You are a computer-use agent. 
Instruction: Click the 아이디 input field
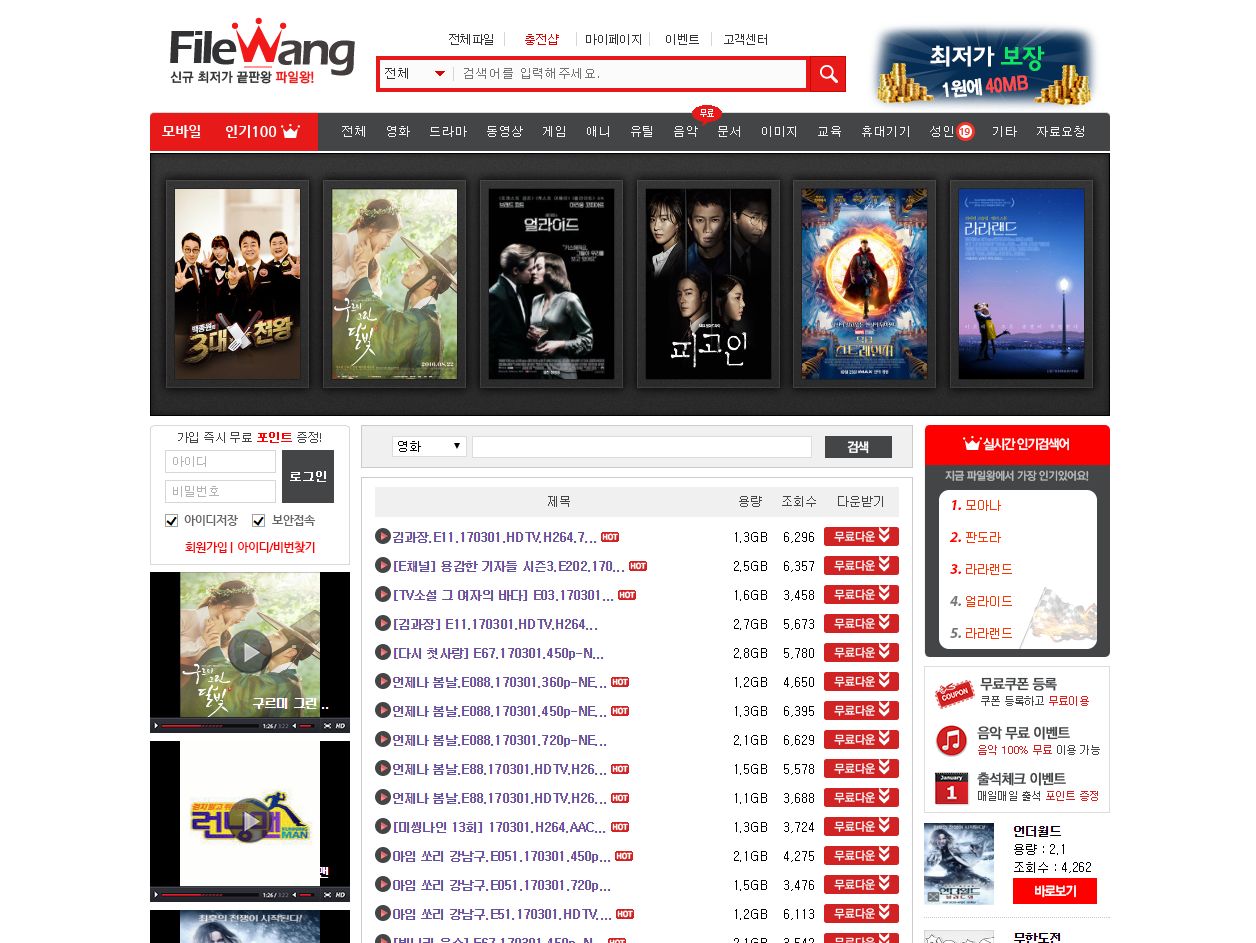coord(220,462)
